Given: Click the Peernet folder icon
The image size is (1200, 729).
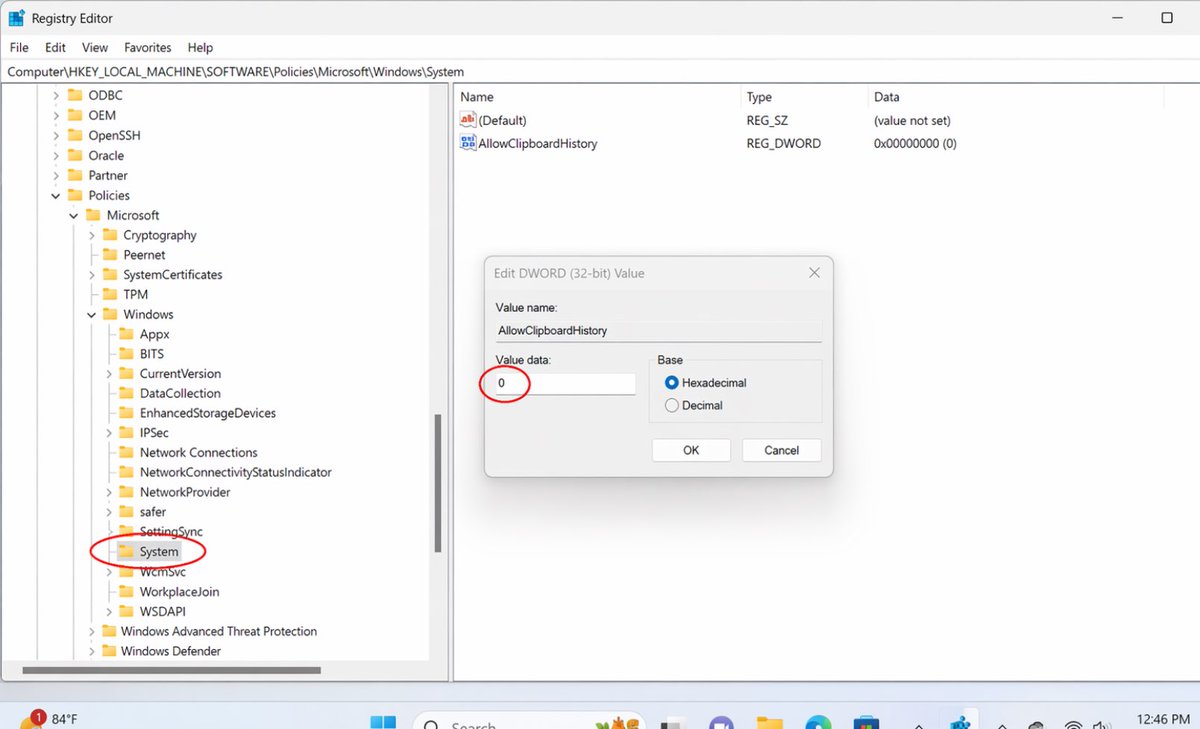Looking at the screenshot, I should (x=110, y=255).
